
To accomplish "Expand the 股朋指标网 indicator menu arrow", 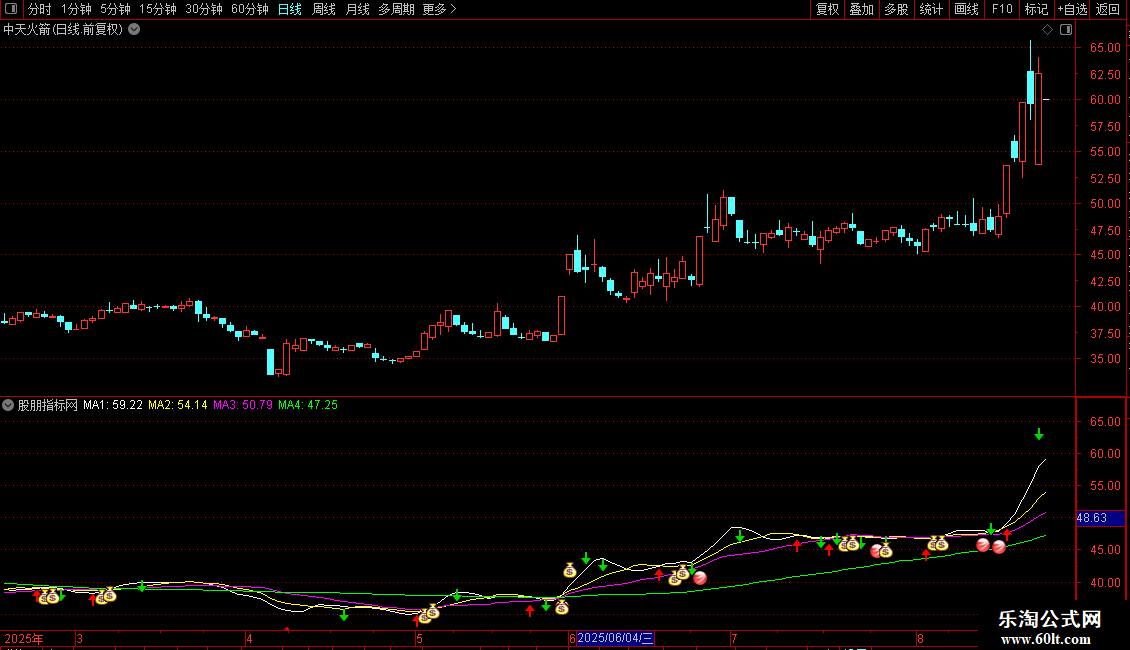I will [8, 405].
